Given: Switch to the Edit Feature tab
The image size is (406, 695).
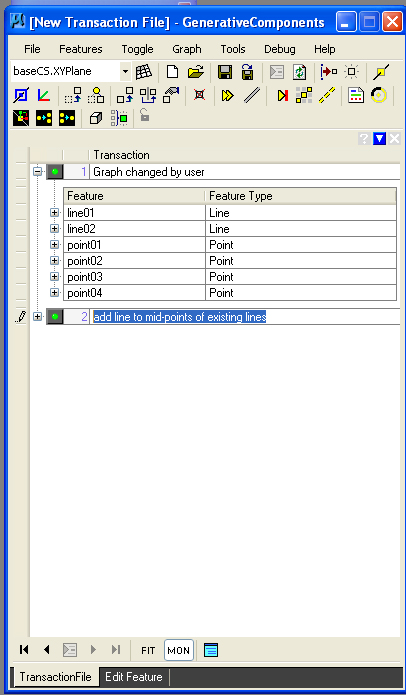Looking at the screenshot, I should coord(134,677).
